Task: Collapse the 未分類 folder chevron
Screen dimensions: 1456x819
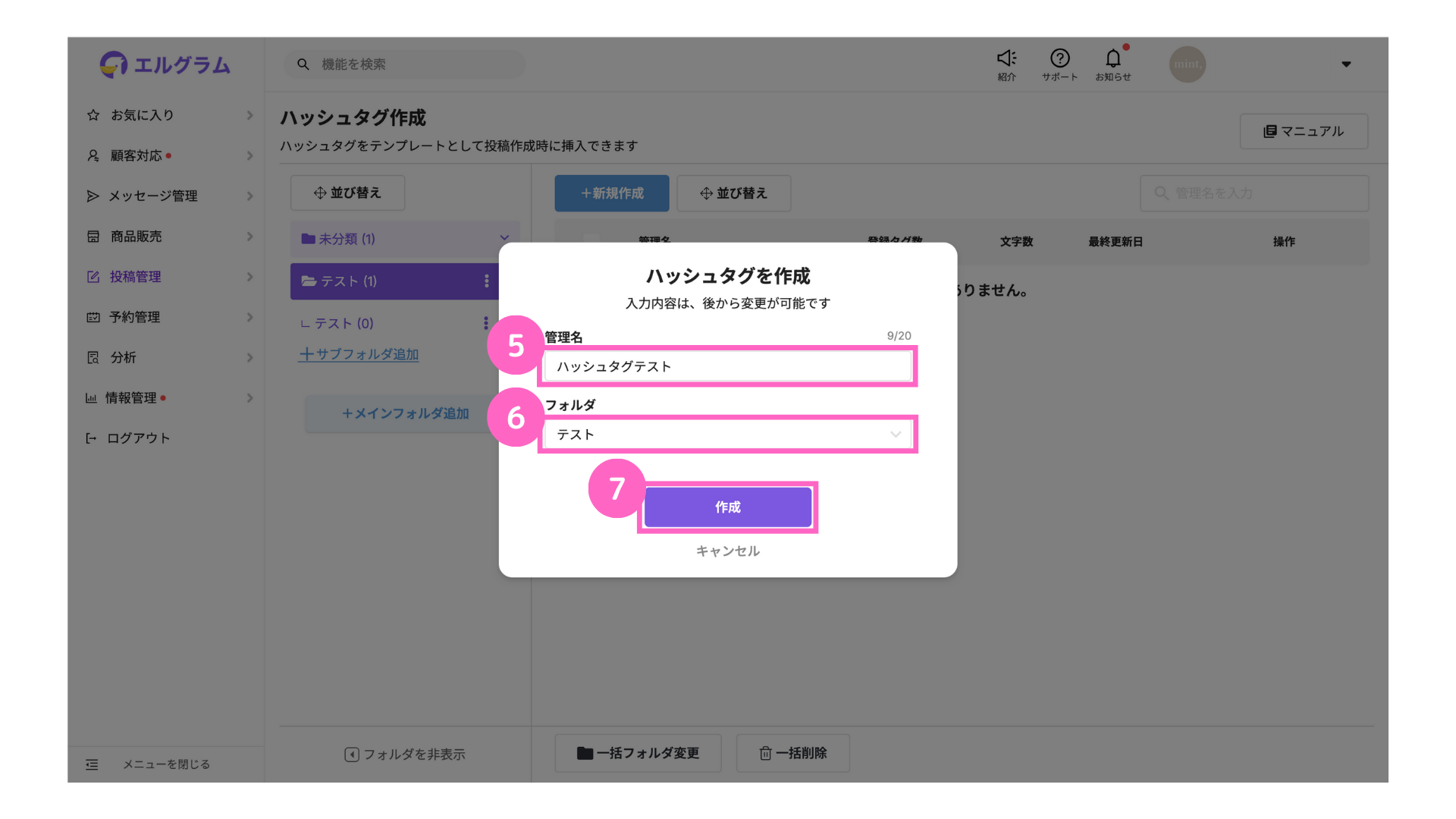Action: [x=504, y=238]
